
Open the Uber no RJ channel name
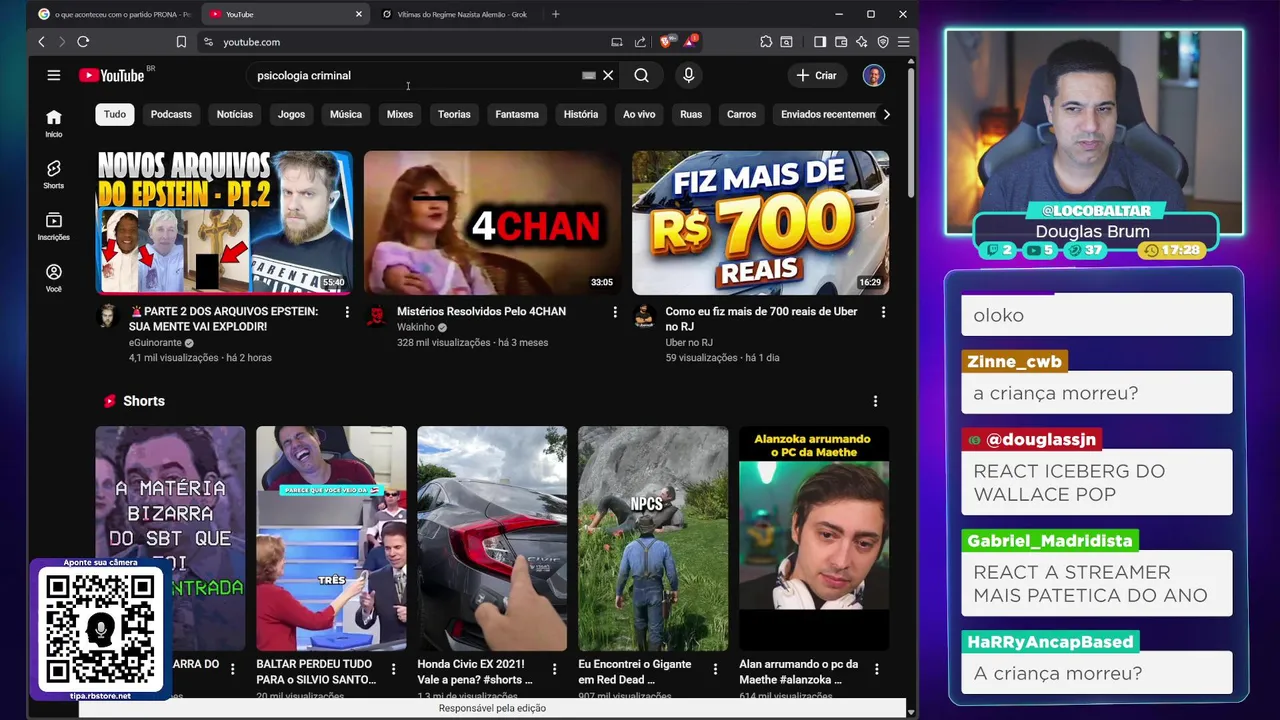tap(689, 342)
